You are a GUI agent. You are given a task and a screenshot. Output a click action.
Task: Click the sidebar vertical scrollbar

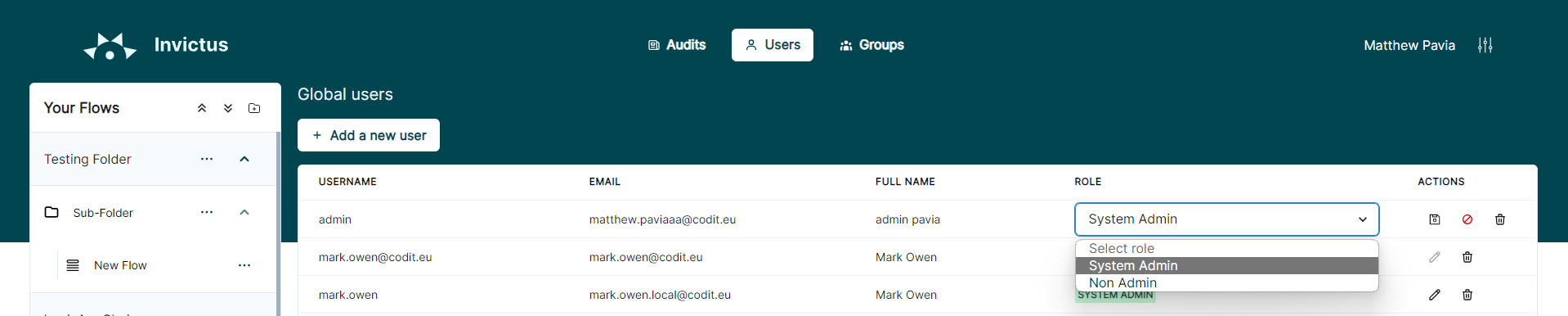click(x=279, y=223)
